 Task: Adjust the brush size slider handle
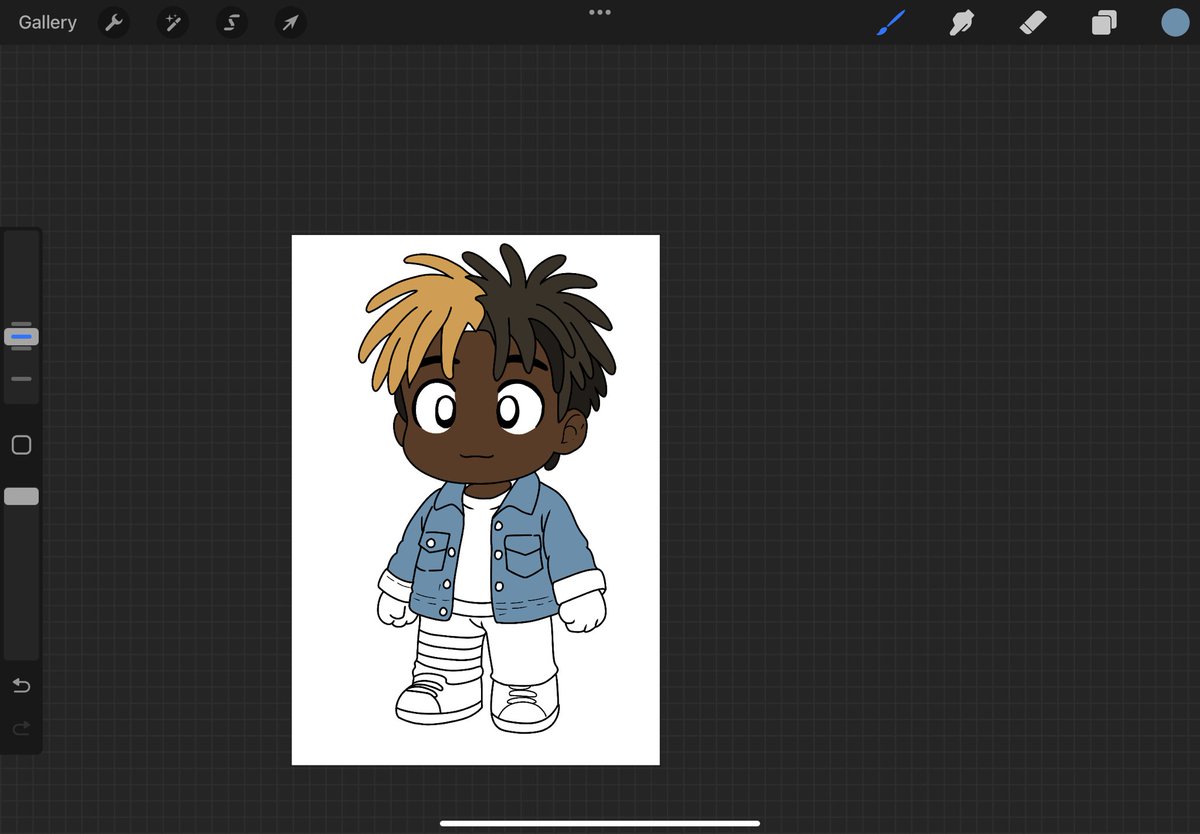point(21,337)
